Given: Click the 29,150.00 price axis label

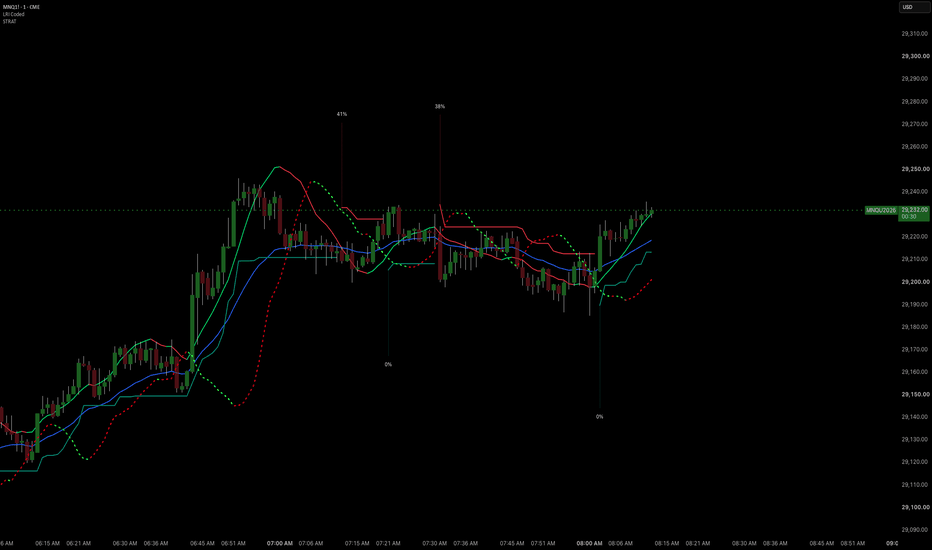Looking at the screenshot, I should point(915,395).
